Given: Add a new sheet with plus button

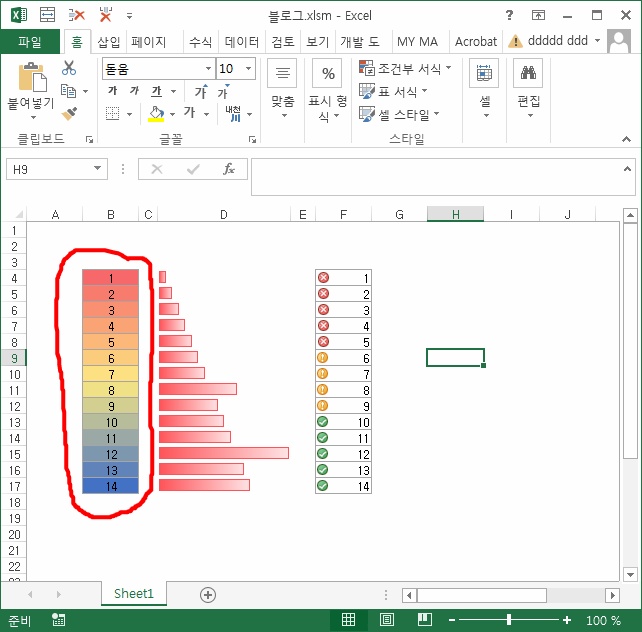Looking at the screenshot, I should click(208, 595).
